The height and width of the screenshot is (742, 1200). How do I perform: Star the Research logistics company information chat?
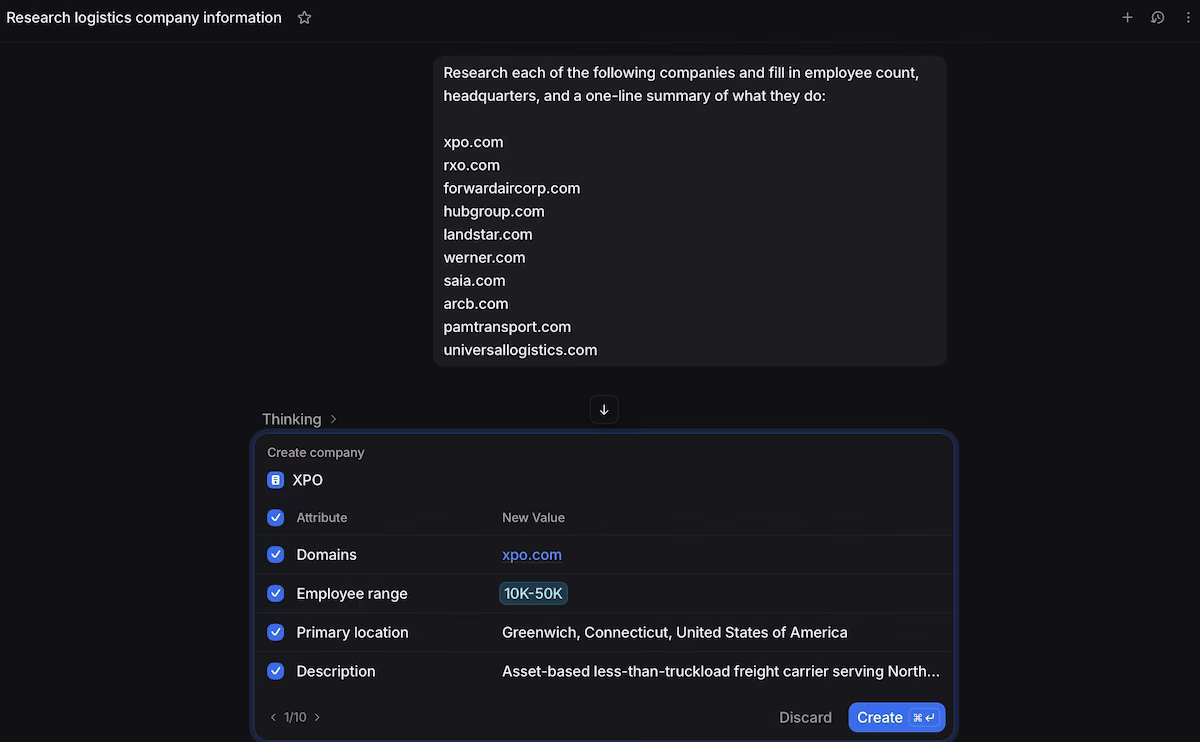coord(305,17)
